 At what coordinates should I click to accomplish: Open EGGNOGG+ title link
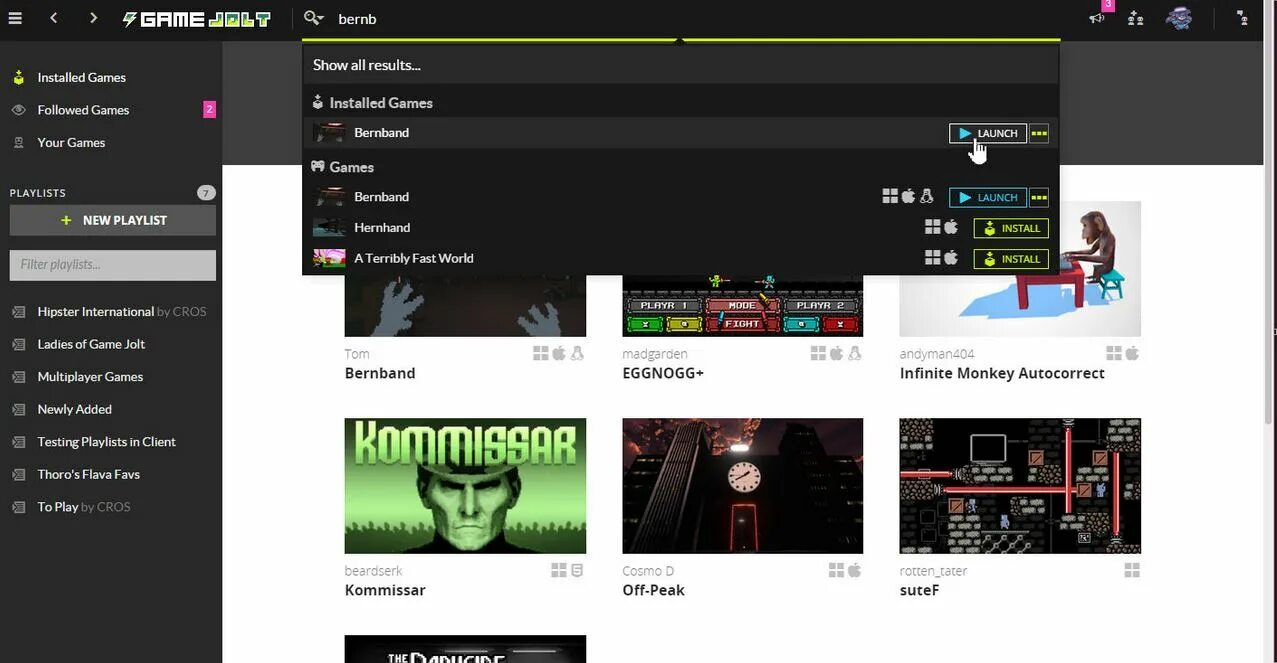[663, 373]
